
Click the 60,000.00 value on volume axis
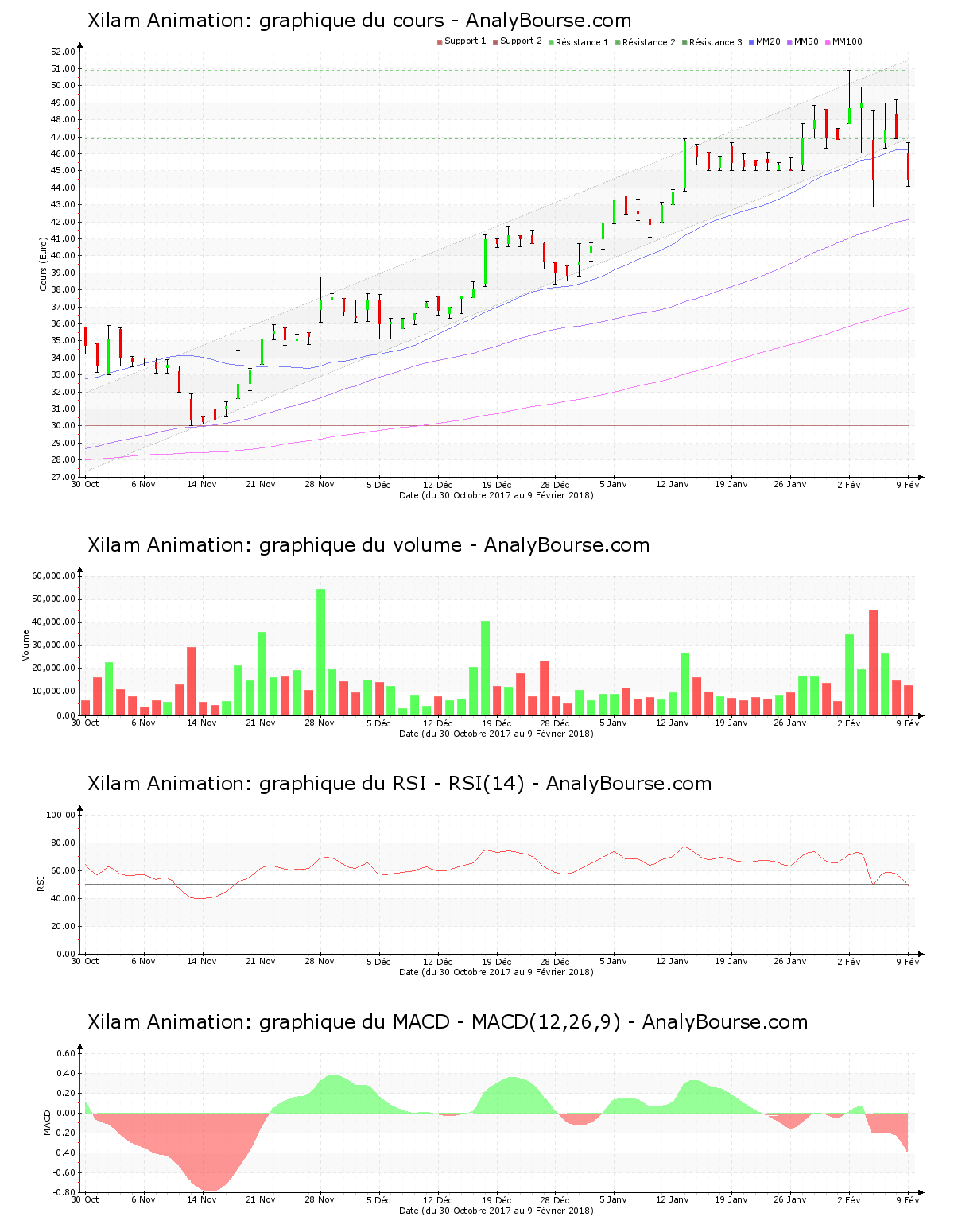pos(54,575)
